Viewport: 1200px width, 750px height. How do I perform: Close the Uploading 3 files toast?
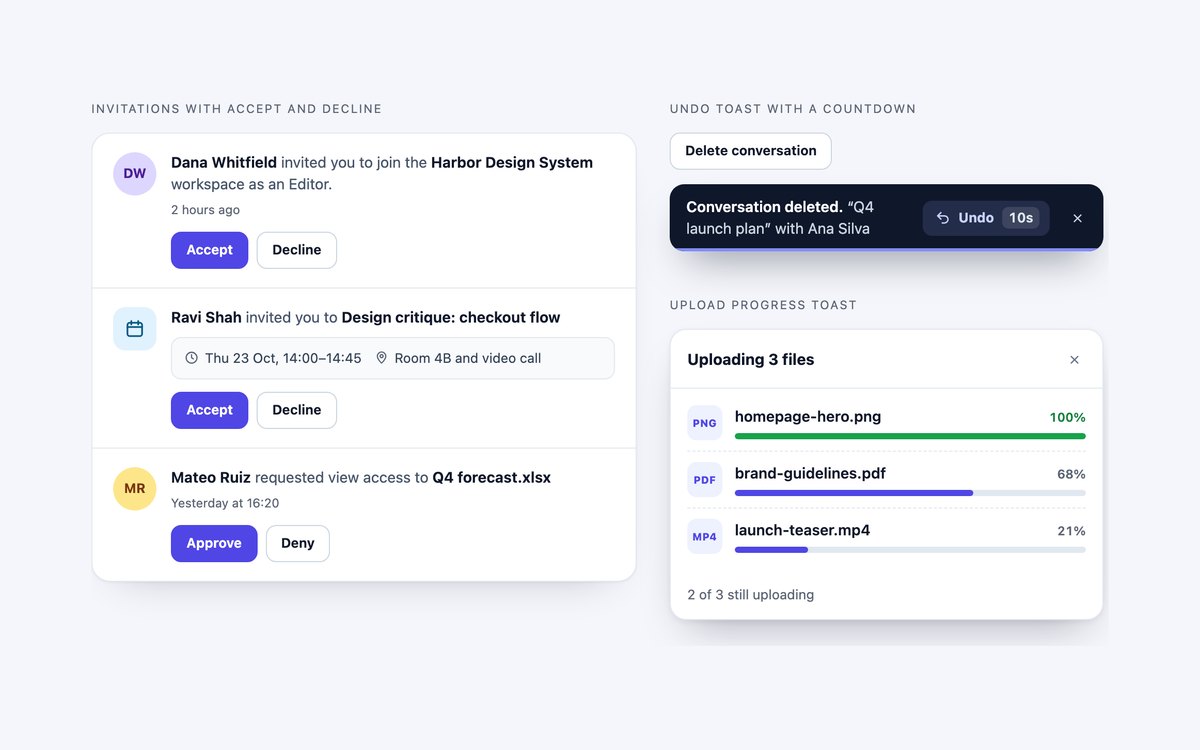pos(1074,360)
